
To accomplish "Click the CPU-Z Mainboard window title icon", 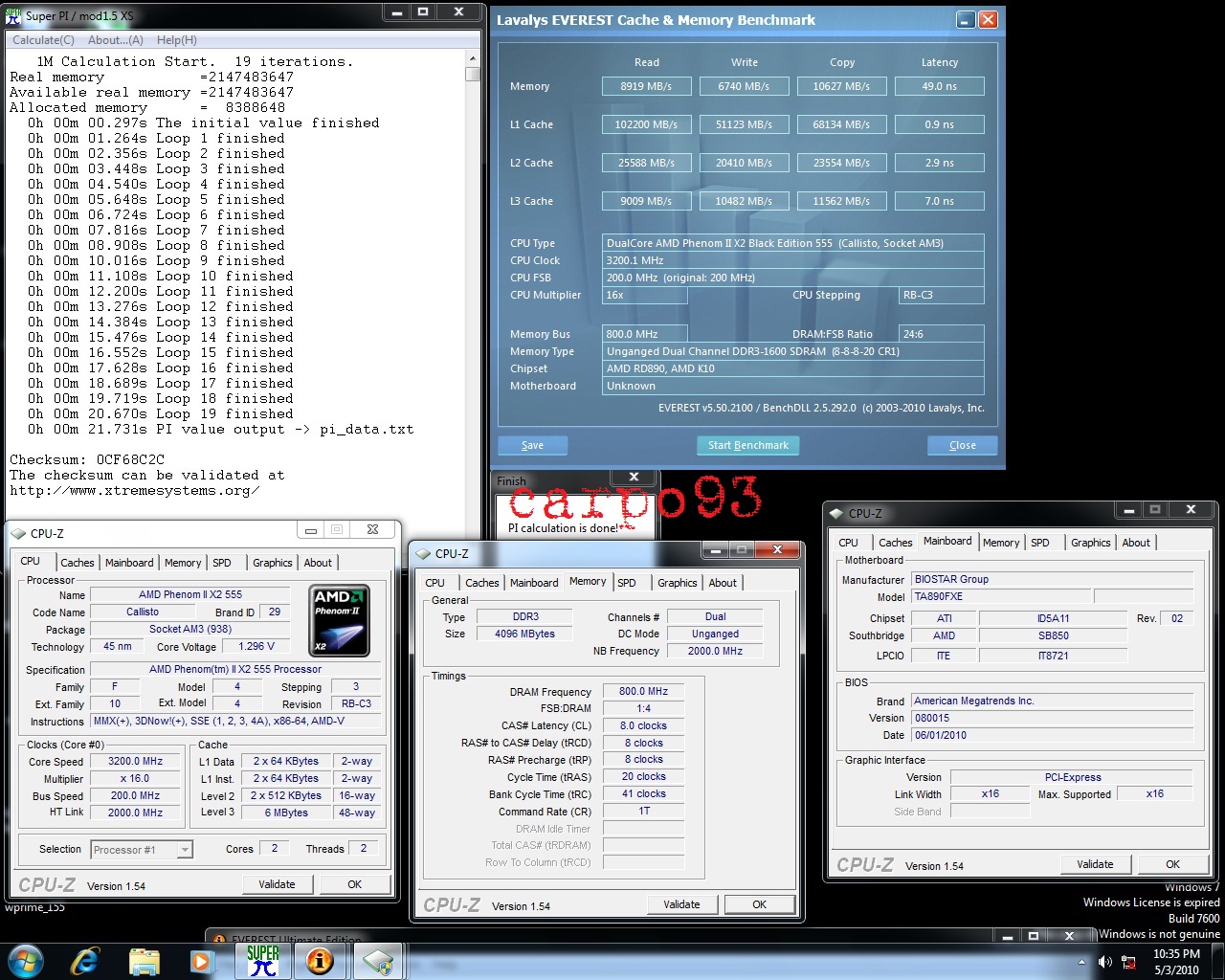I will click(x=837, y=513).
